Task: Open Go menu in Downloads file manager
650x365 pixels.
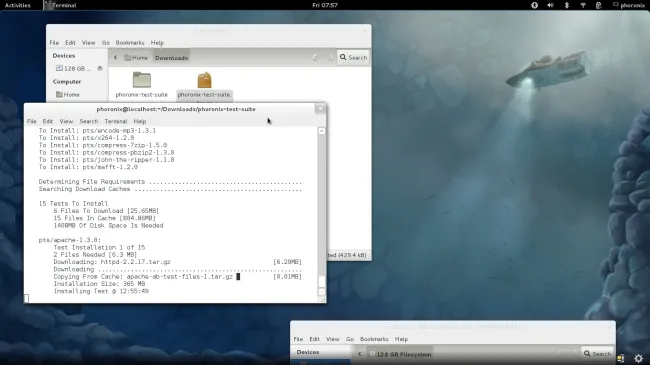Action: (106, 43)
